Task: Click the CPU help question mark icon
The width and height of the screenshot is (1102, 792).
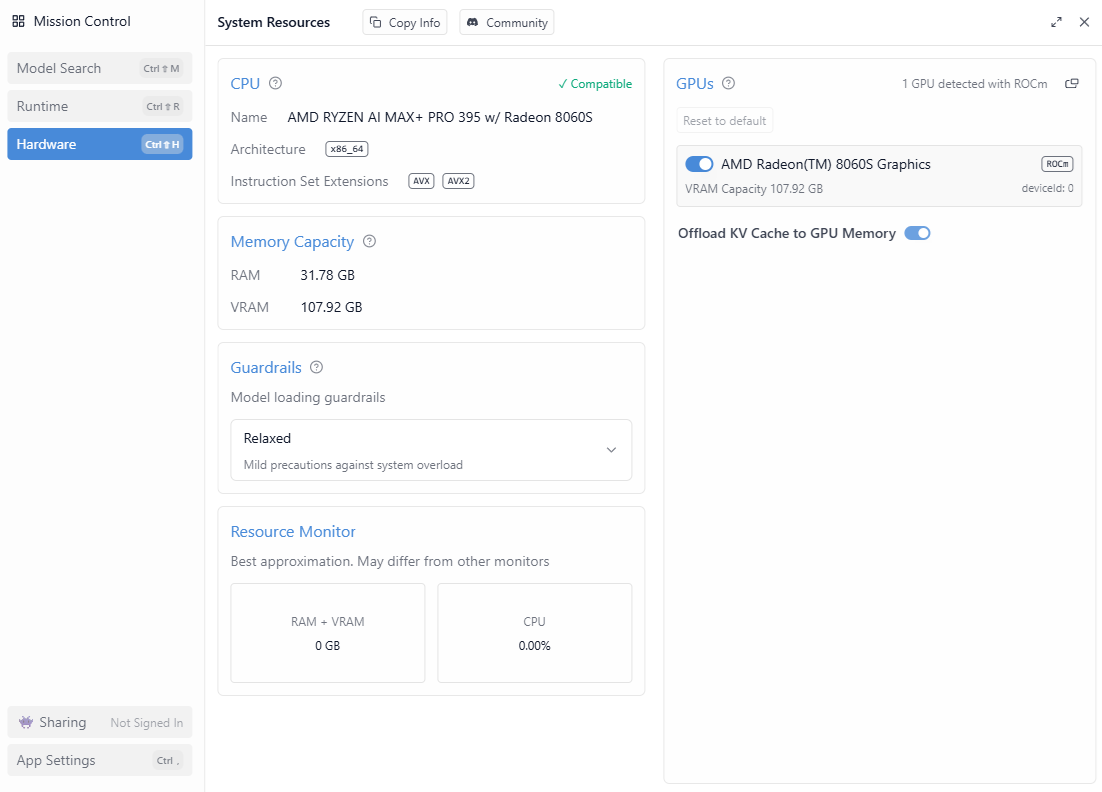Action: point(276,84)
